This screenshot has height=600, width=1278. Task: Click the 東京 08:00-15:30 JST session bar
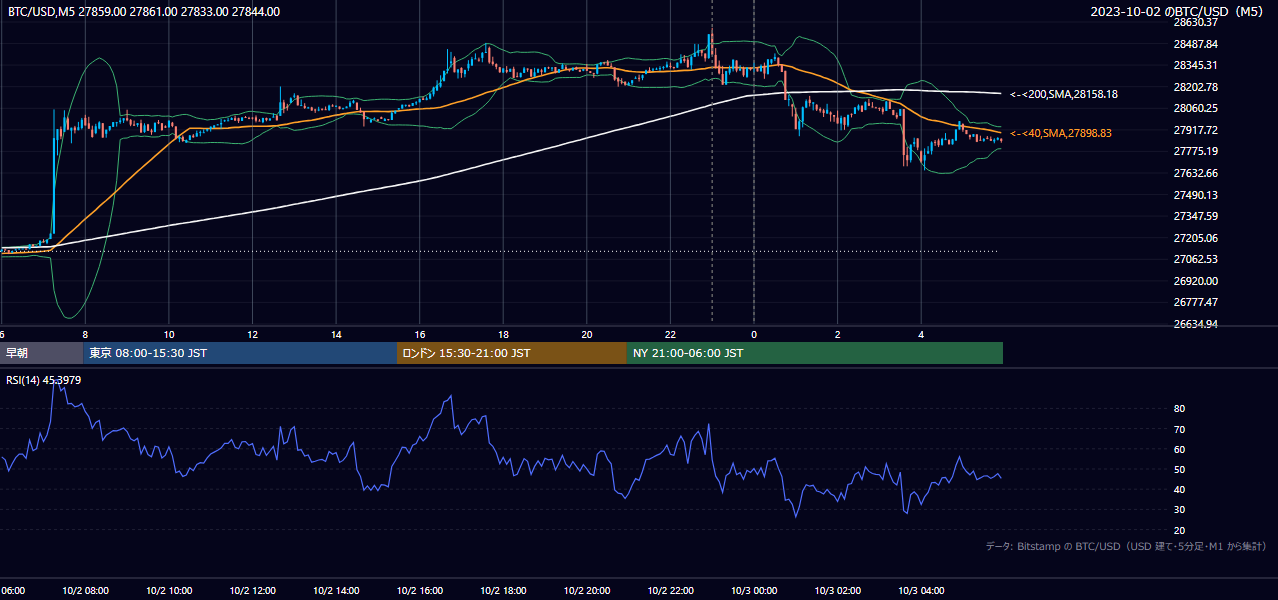240,353
